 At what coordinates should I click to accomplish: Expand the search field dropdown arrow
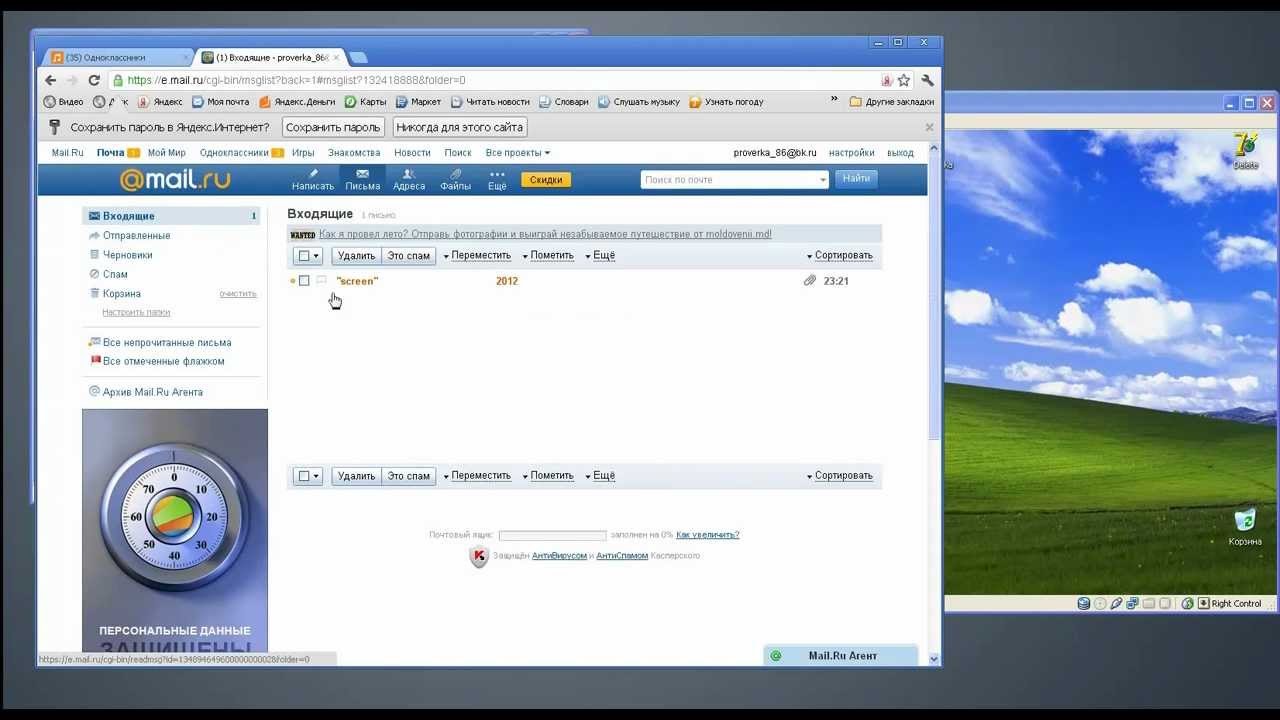[823, 180]
